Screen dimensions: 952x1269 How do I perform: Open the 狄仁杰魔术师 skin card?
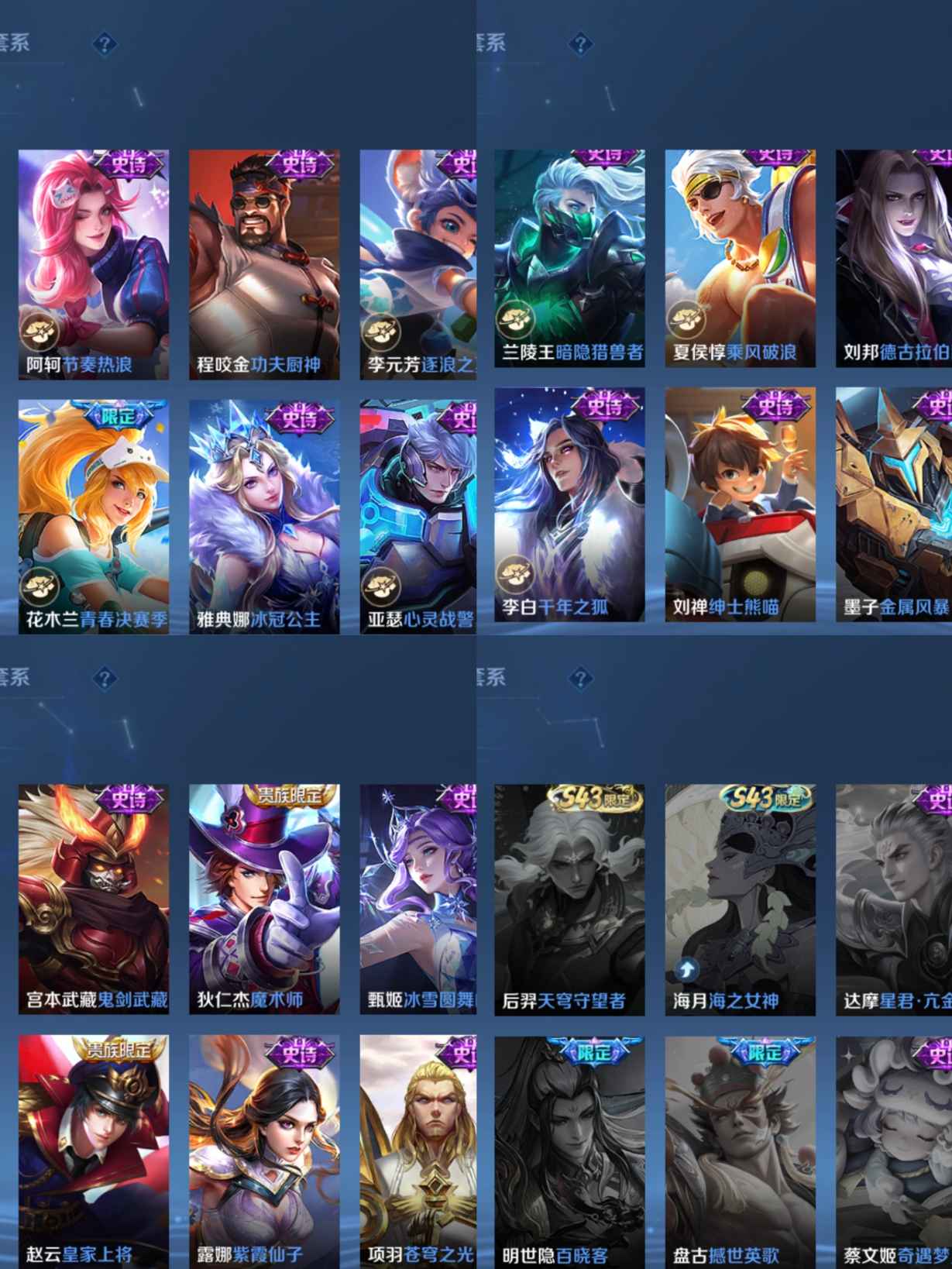click(x=264, y=899)
